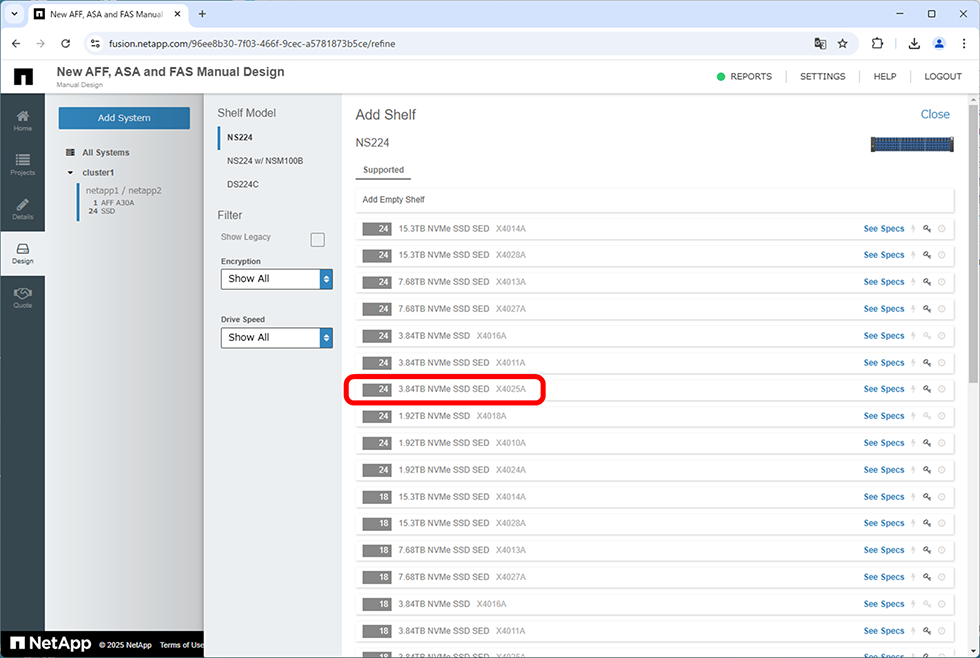980x658 pixels.
Task: Select the Design drive icon
Action: 22,249
